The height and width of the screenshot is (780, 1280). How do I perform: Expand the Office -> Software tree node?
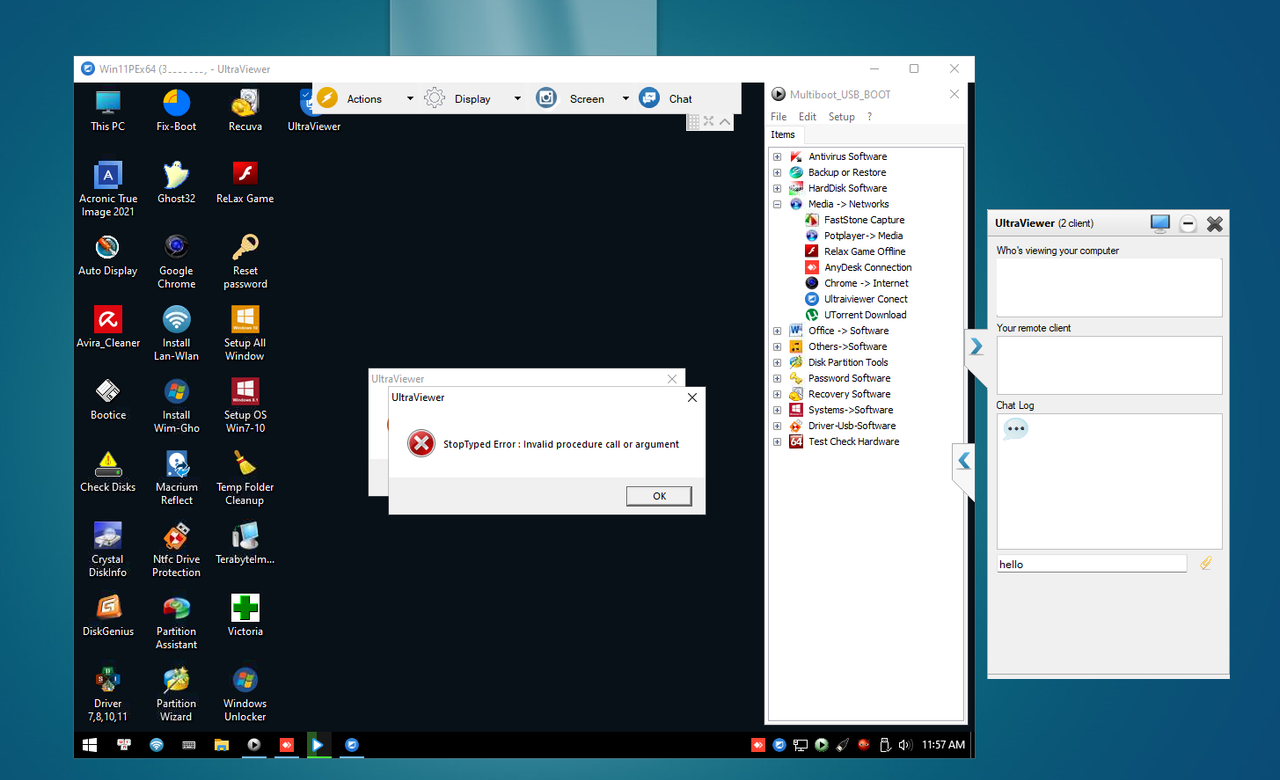pos(777,331)
